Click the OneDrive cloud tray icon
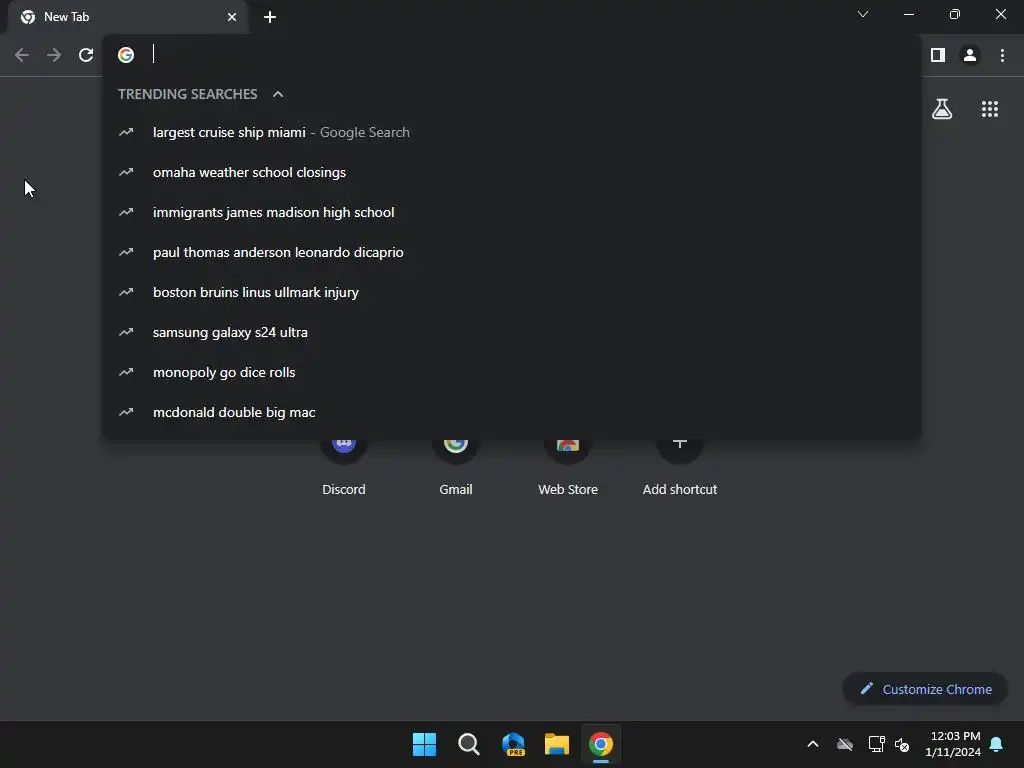This screenshot has width=1024, height=768. click(x=845, y=744)
